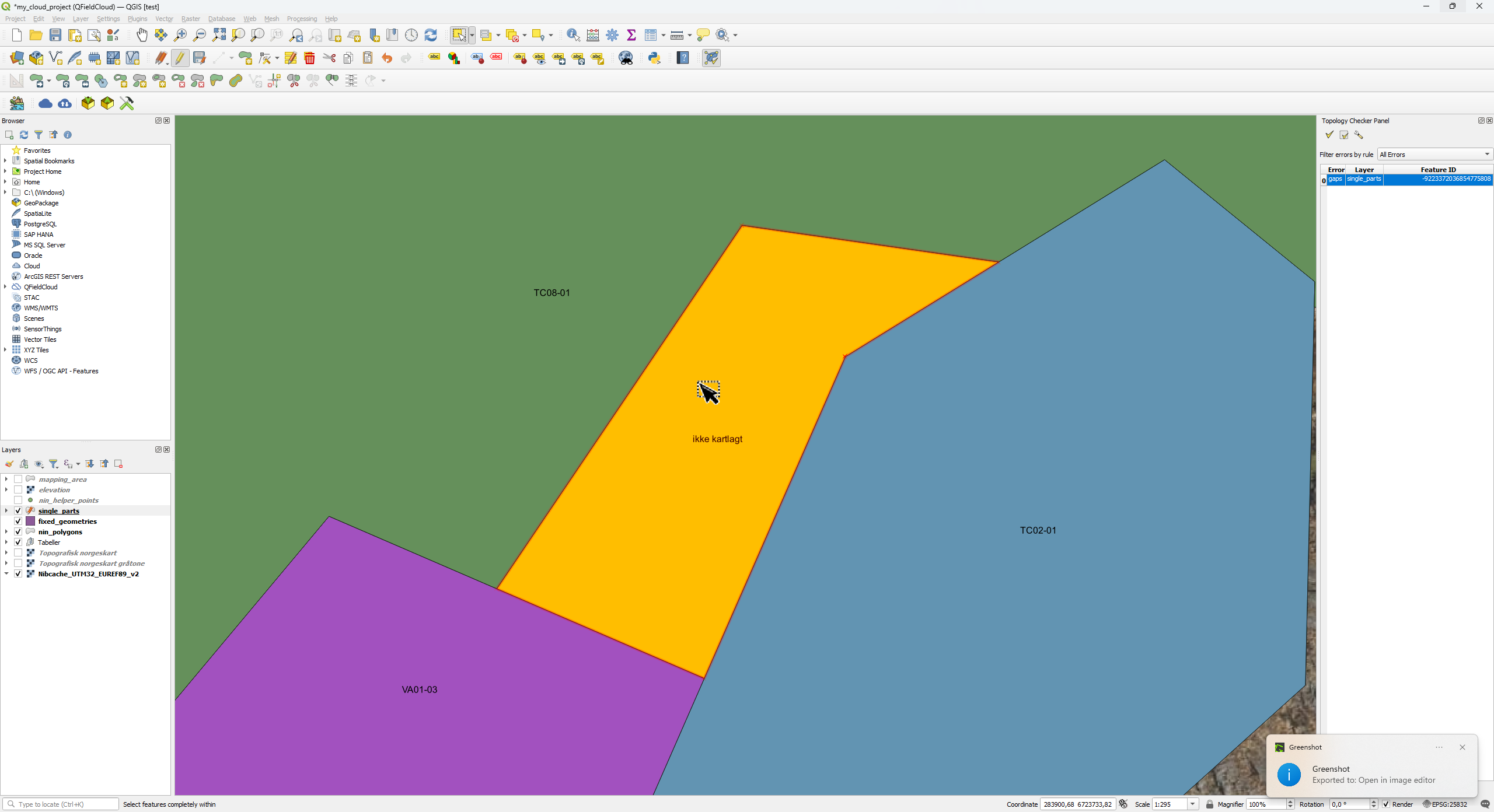Click the Validate All checkmark in Topology Checker
Viewport: 1494px width, 812px height.
pyautogui.click(x=1329, y=135)
